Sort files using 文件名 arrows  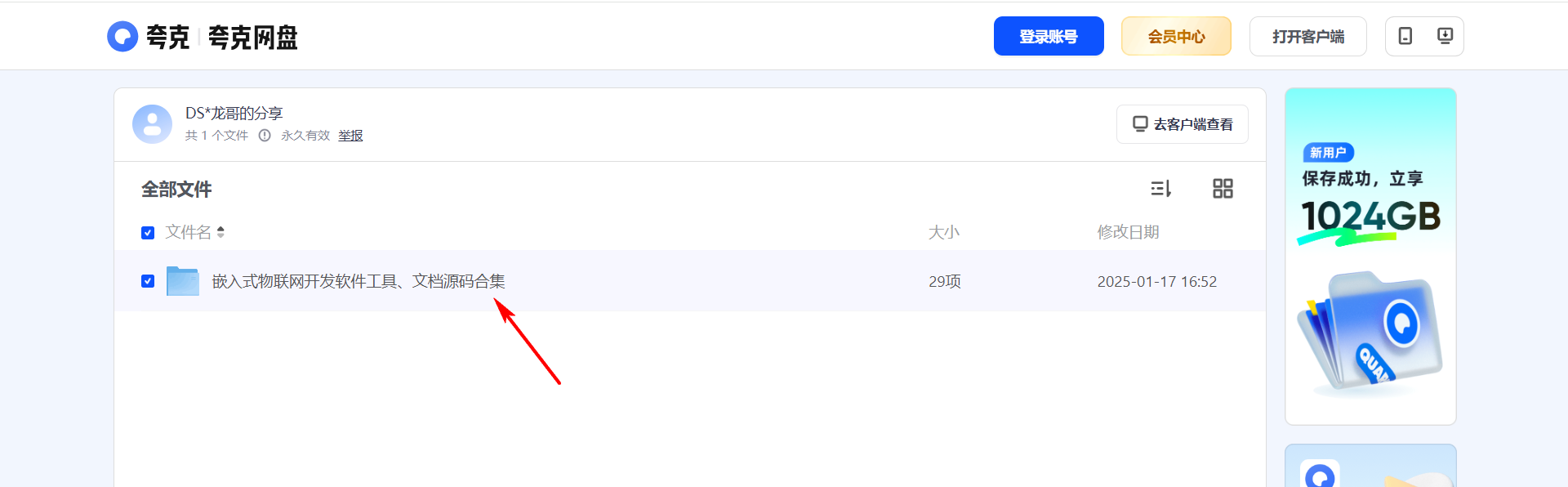pos(220,233)
